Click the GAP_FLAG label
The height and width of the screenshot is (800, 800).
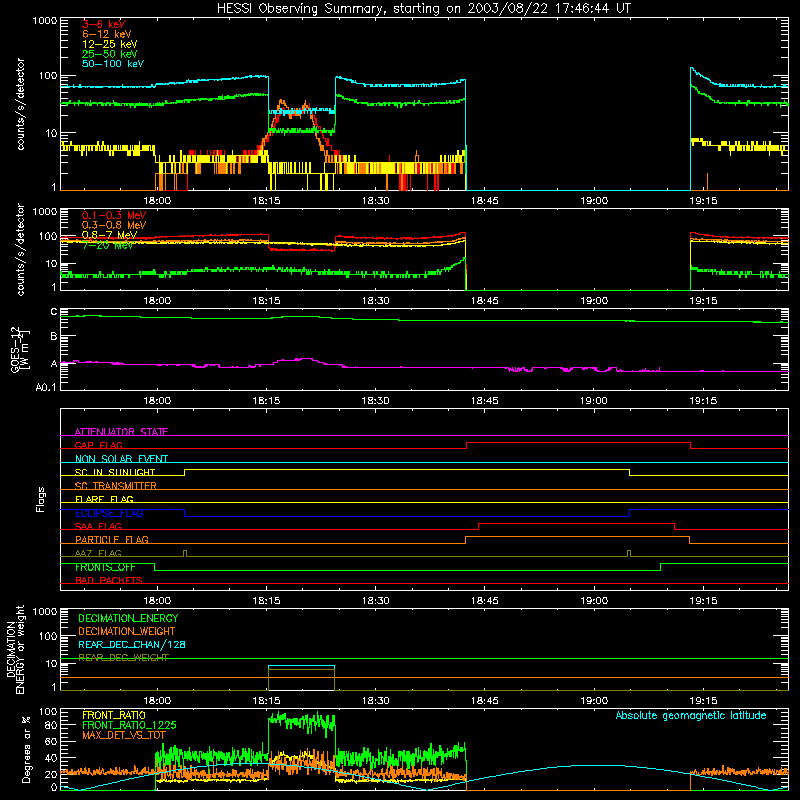pyautogui.click(x=98, y=445)
